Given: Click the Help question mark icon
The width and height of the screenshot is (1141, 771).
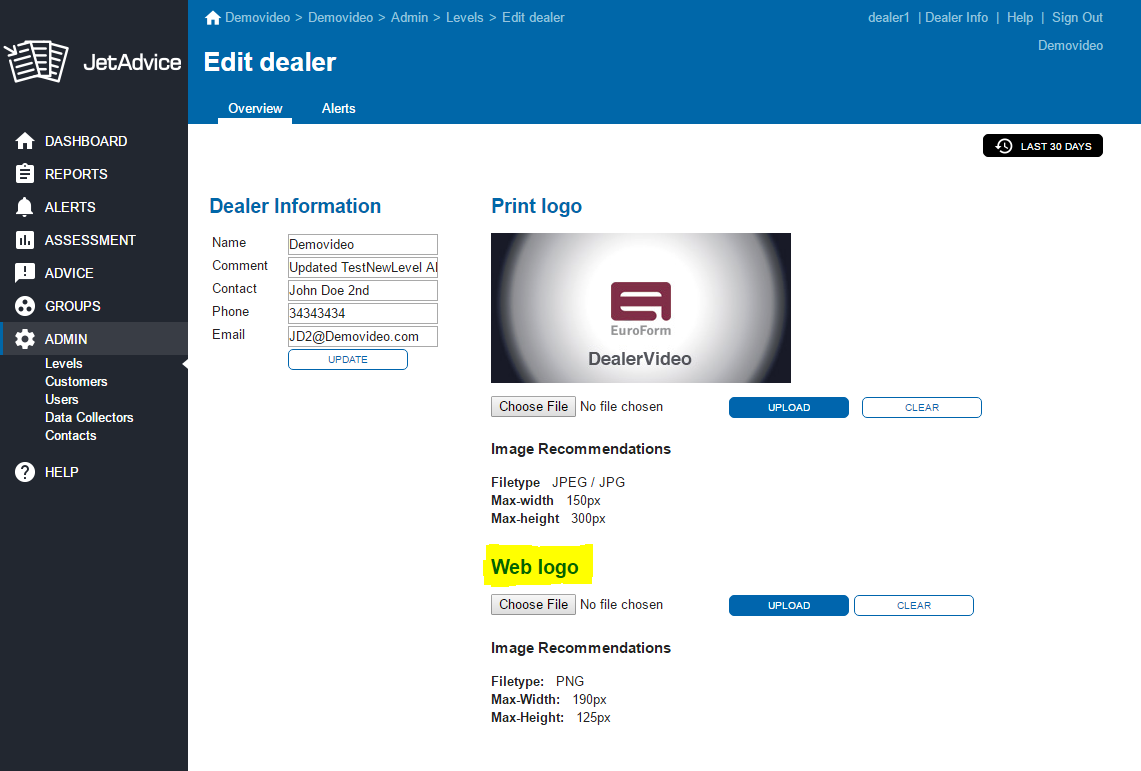Looking at the screenshot, I should [x=25, y=472].
